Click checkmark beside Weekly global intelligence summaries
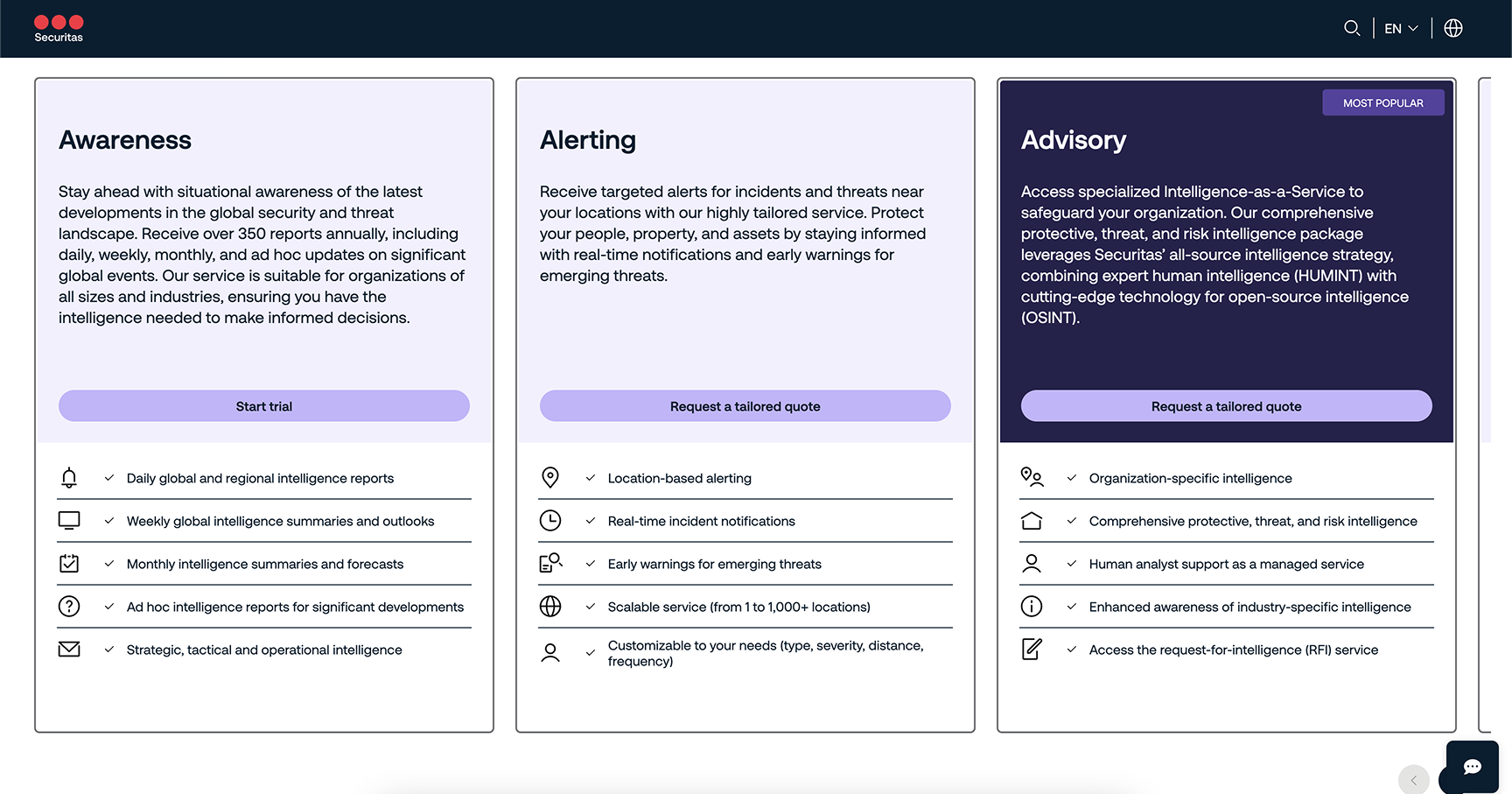This screenshot has height=794, width=1512. 109,521
